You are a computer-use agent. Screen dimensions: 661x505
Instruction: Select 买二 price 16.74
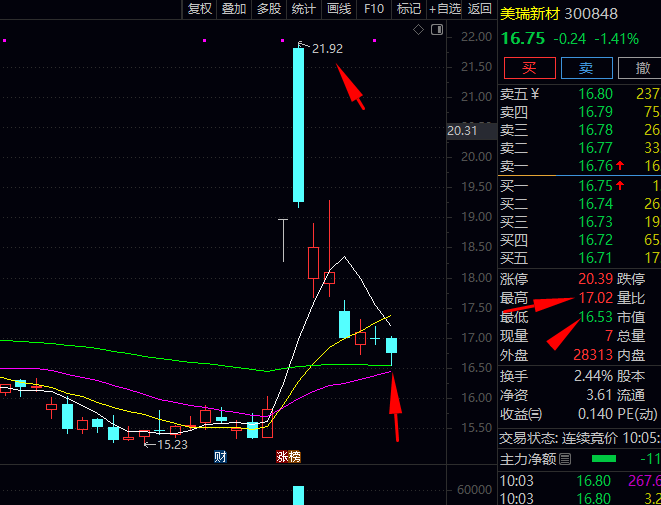point(596,204)
